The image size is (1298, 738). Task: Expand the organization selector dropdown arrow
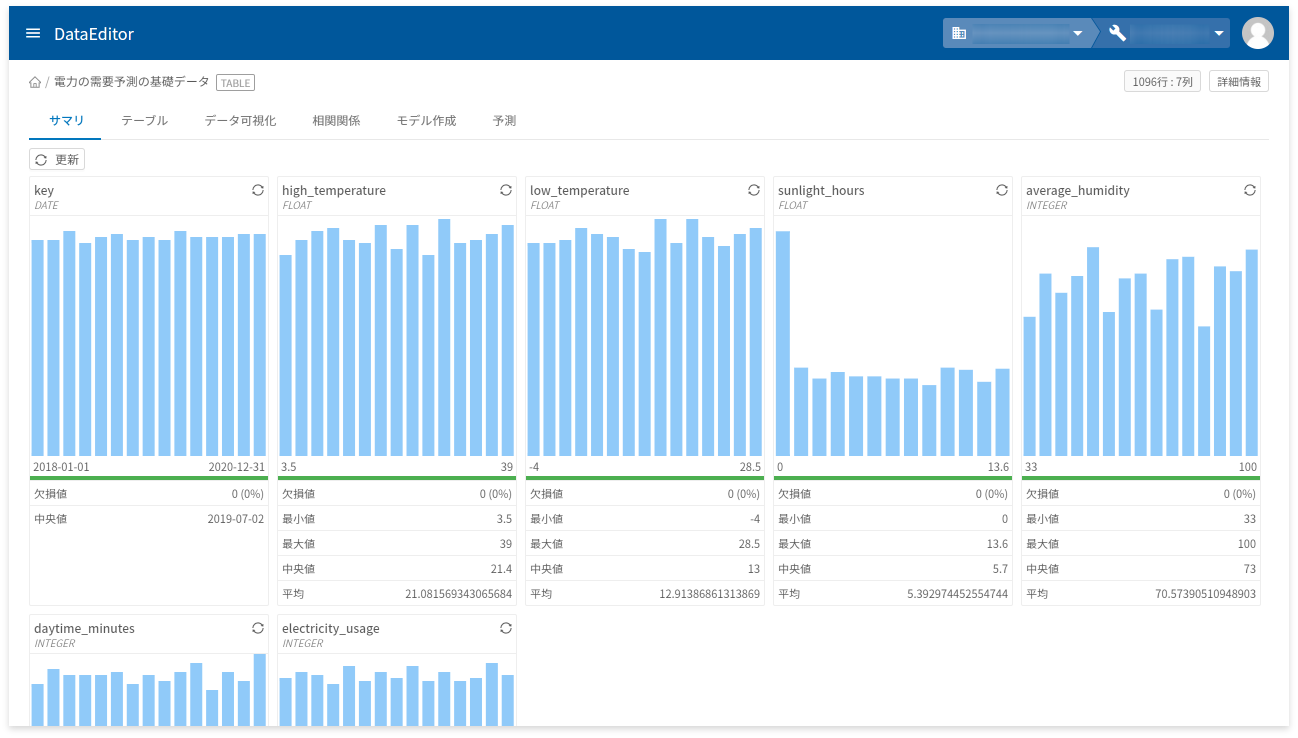click(1078, 33)
